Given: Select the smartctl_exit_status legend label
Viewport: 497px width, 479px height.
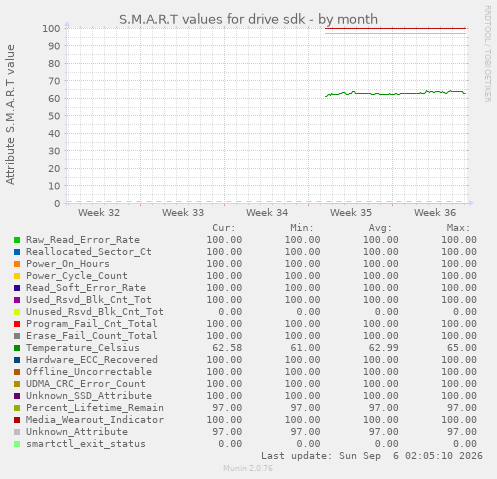Looking at the screenshot, I should click(x=86, y=444).
